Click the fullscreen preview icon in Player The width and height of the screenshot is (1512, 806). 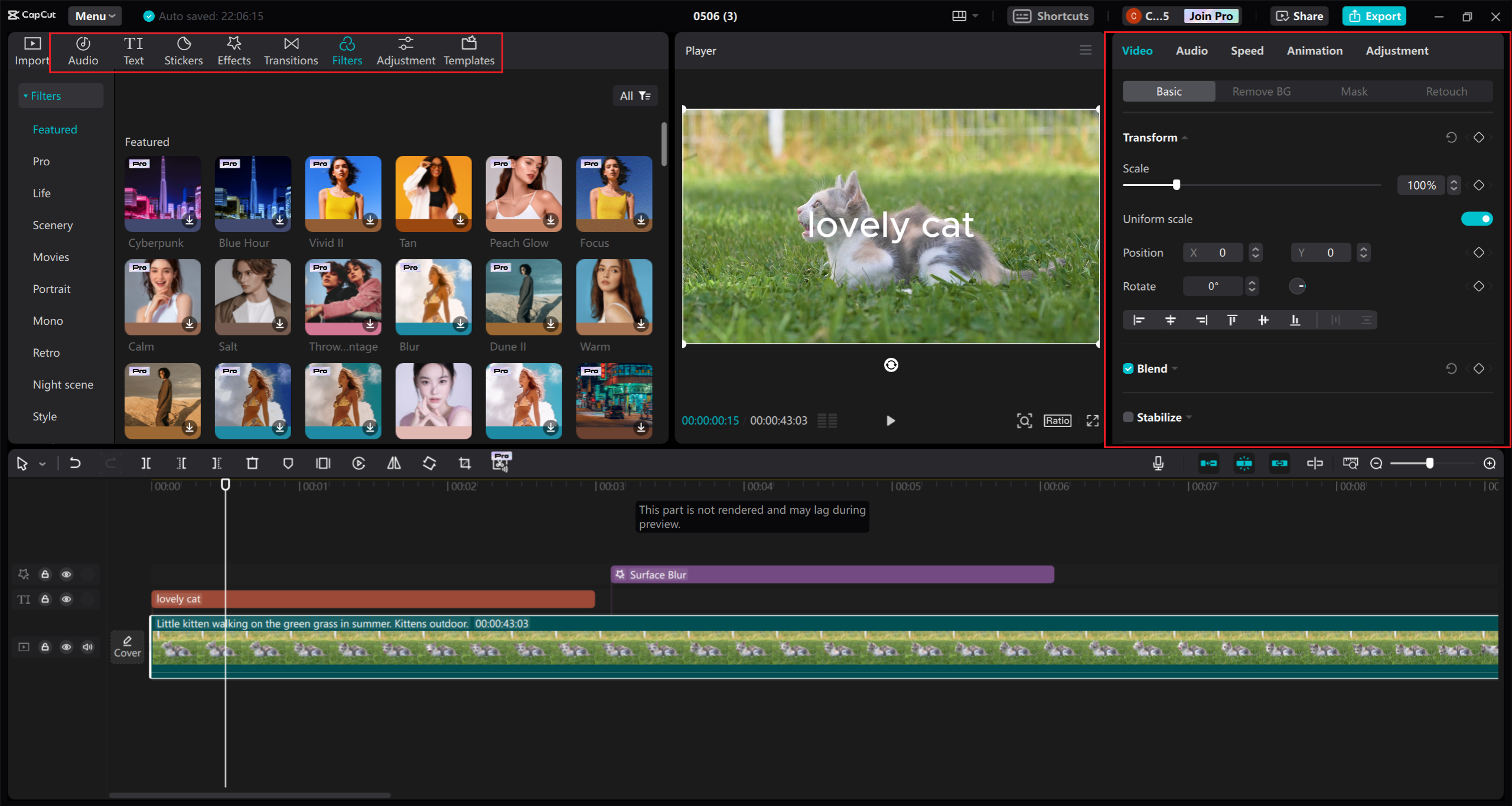point(1093,420)
